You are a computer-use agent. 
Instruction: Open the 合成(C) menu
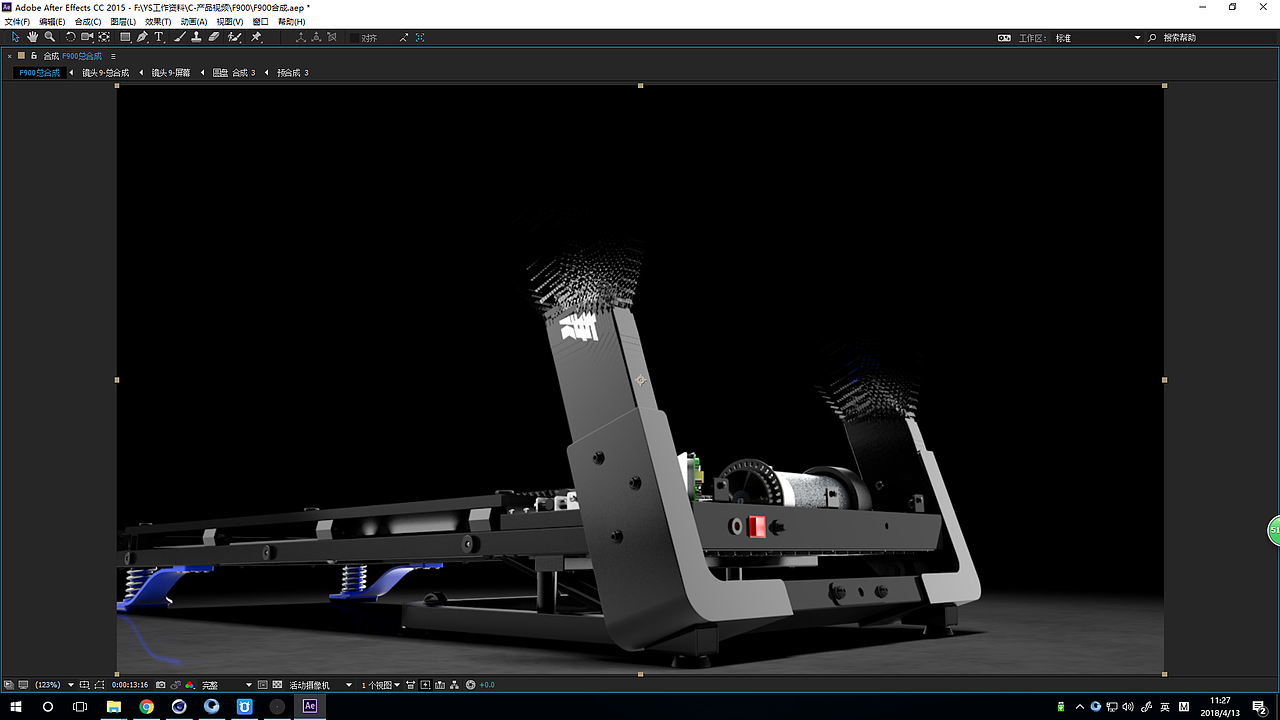click(x=88, y=22)
